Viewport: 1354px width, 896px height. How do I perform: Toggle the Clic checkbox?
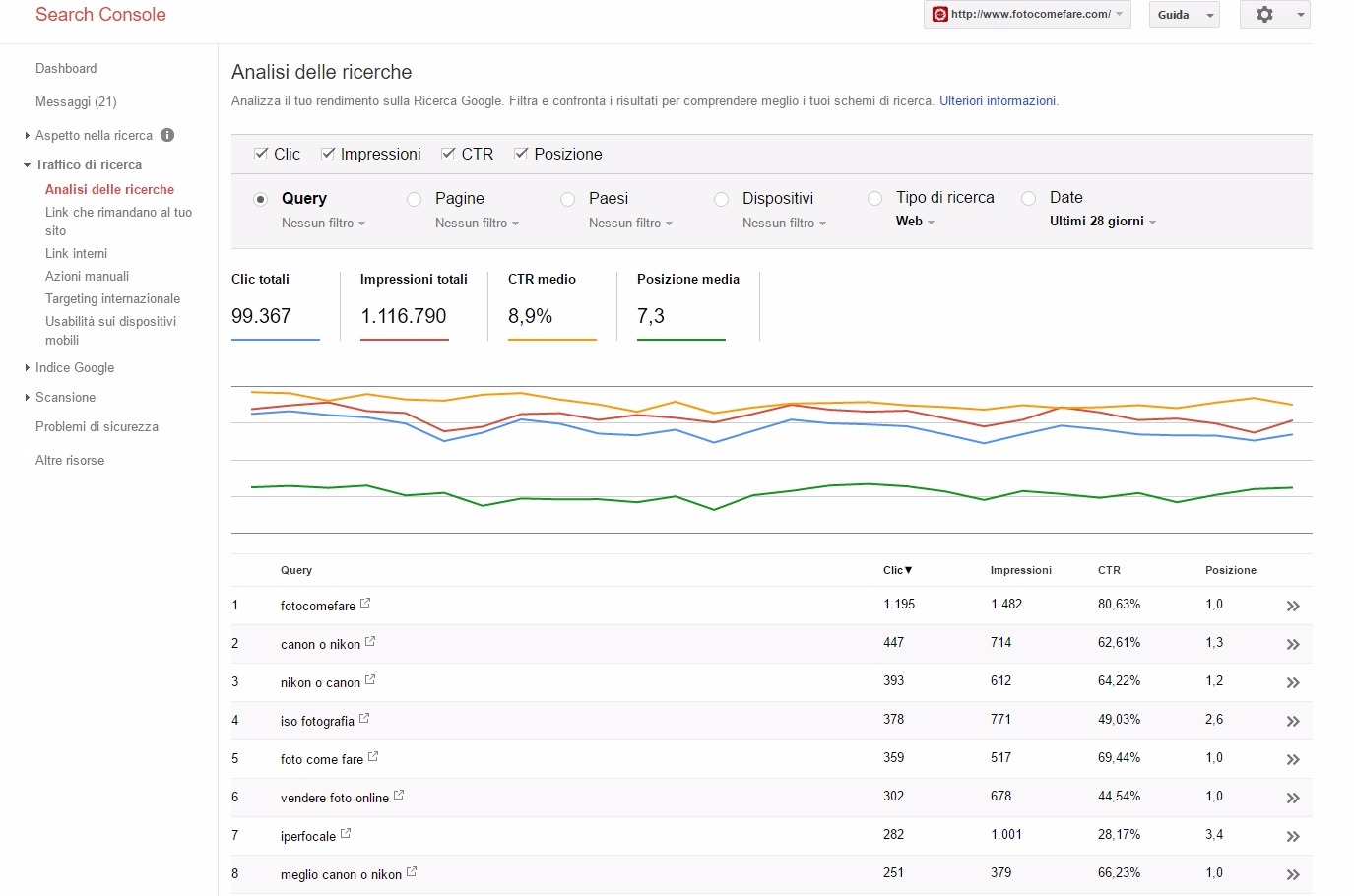(x=261, y=154)
